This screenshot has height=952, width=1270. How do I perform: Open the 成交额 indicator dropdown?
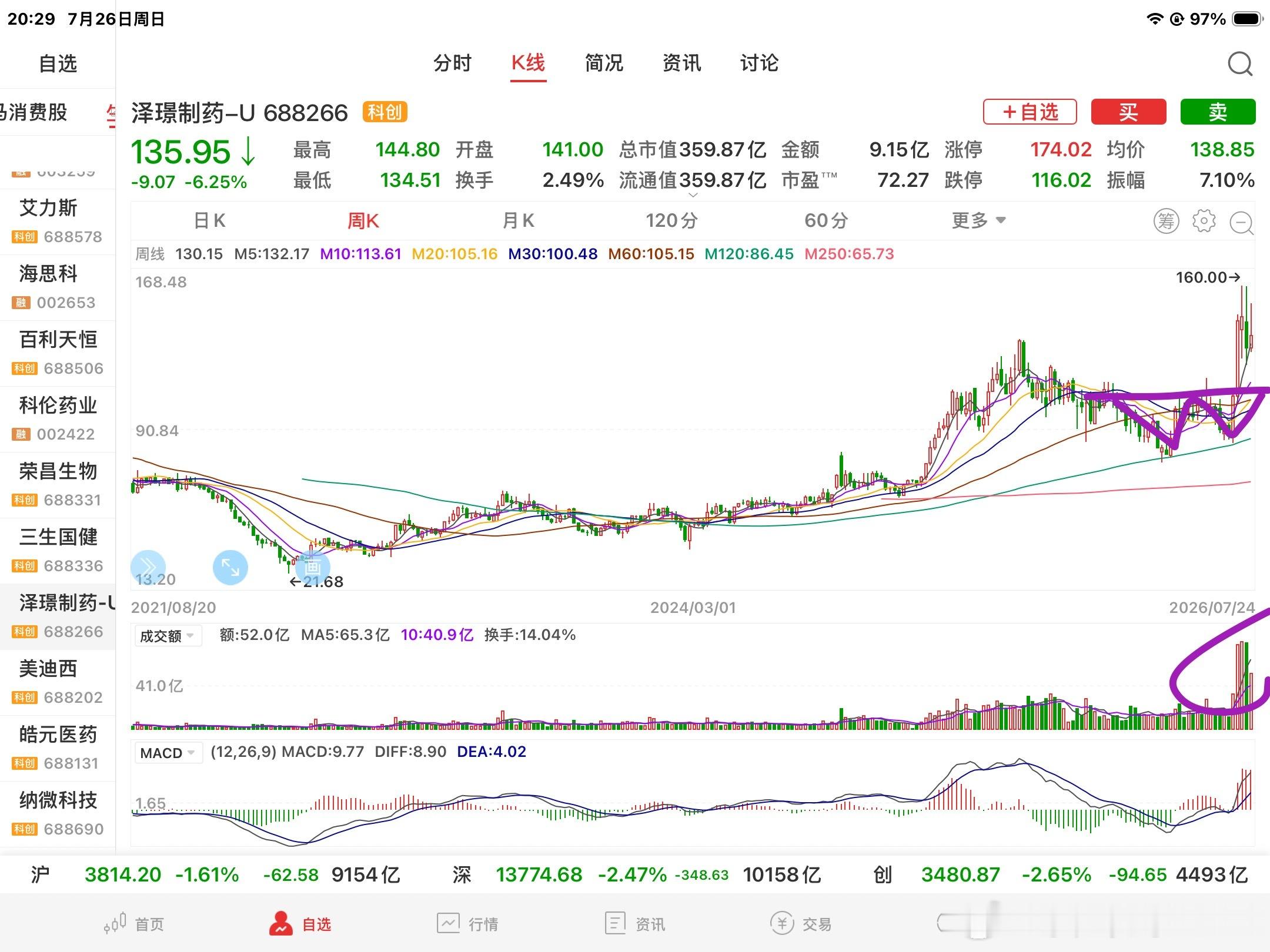168,636
